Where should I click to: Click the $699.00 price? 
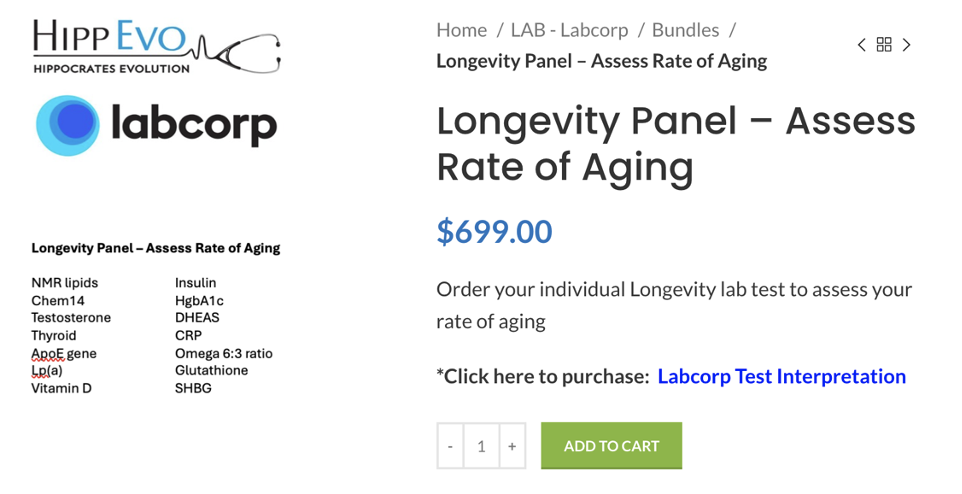pos(494,231)
